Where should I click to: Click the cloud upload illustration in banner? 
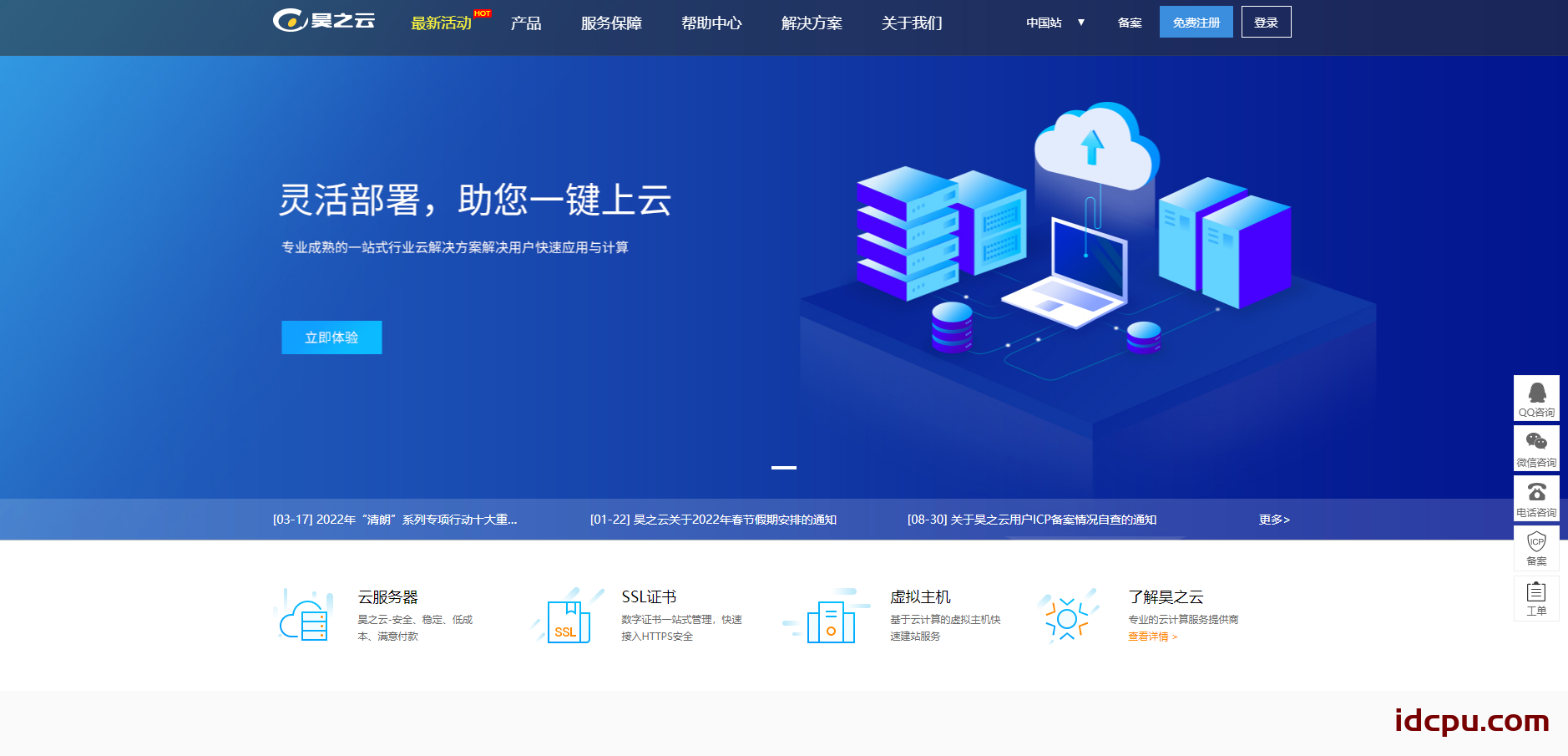(x=1096, y=148)
